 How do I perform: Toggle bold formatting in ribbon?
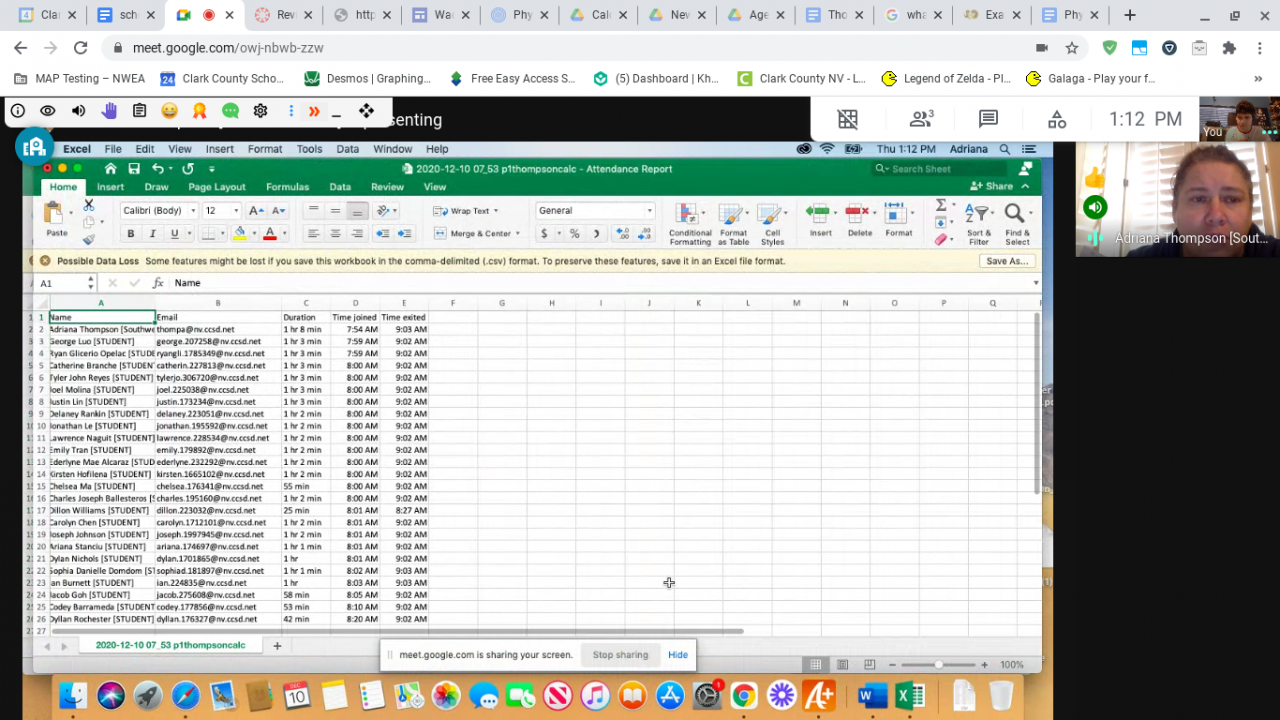point(130,234)
